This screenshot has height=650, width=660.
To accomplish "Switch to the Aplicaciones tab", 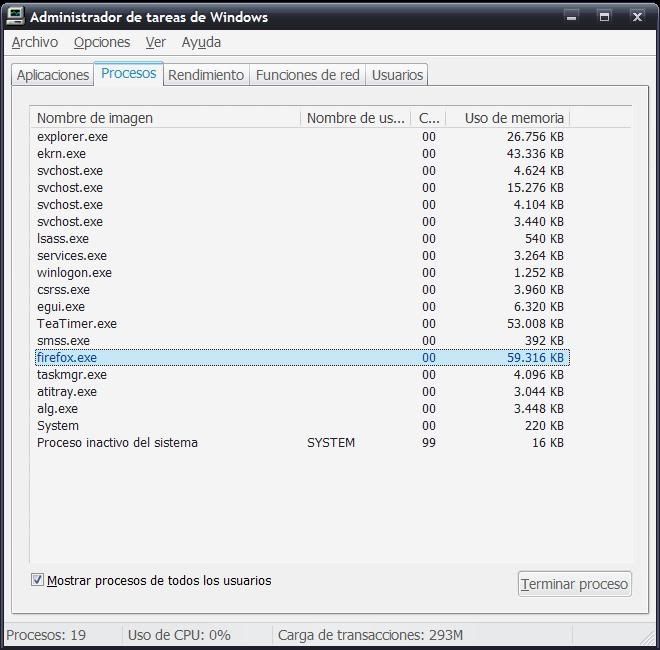I will (53, 75).
